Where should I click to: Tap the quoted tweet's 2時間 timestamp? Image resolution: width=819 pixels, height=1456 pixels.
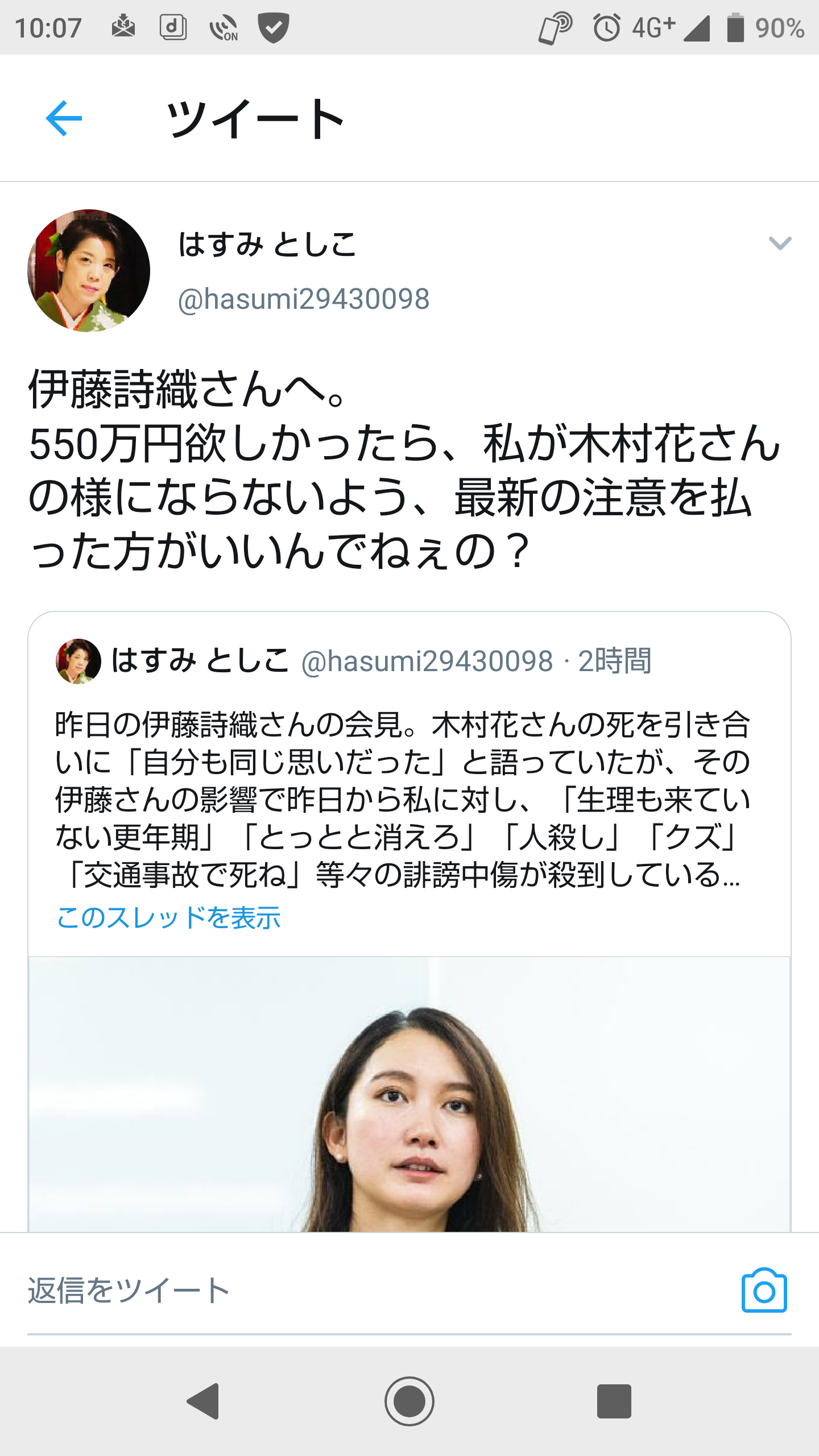click(615, 661)
